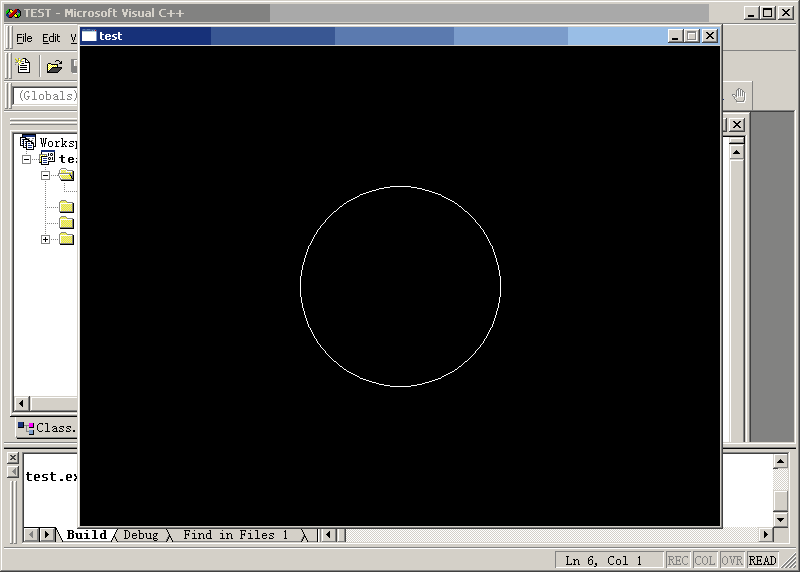Select the test project icon in tree

tap(47, 158)
